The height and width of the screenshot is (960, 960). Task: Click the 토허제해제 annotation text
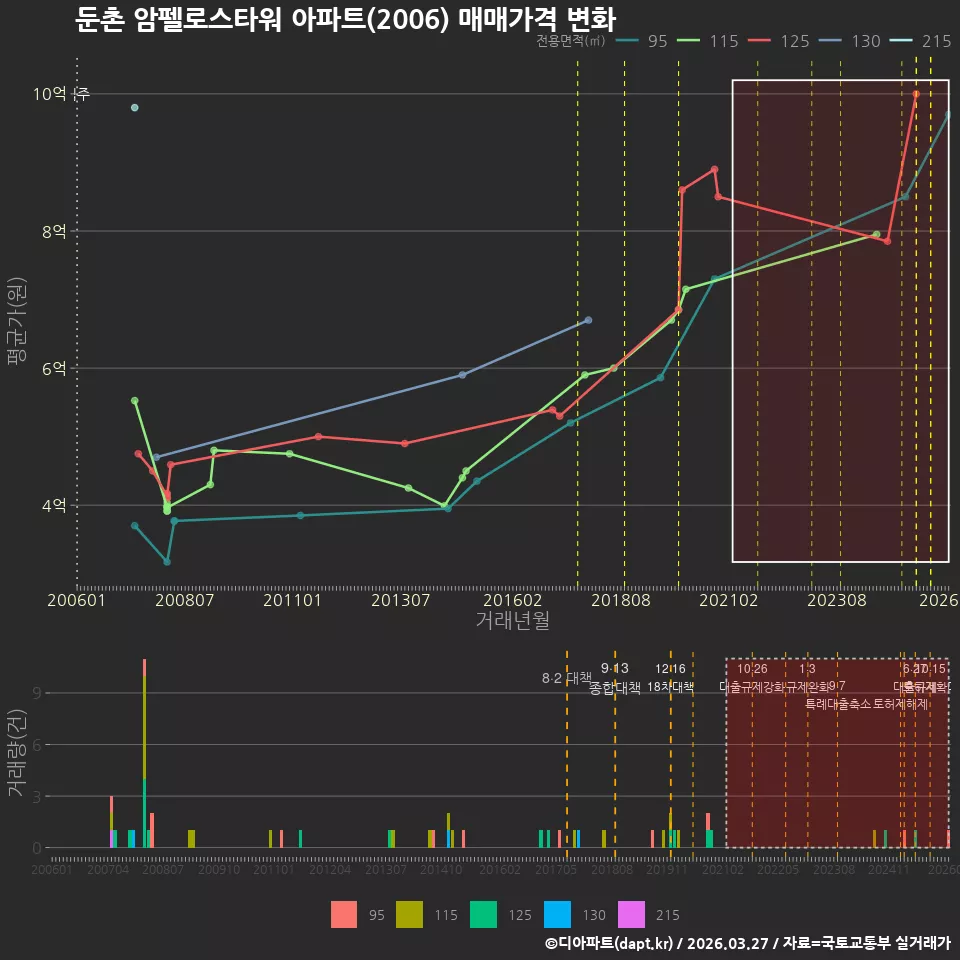(901, 704)
